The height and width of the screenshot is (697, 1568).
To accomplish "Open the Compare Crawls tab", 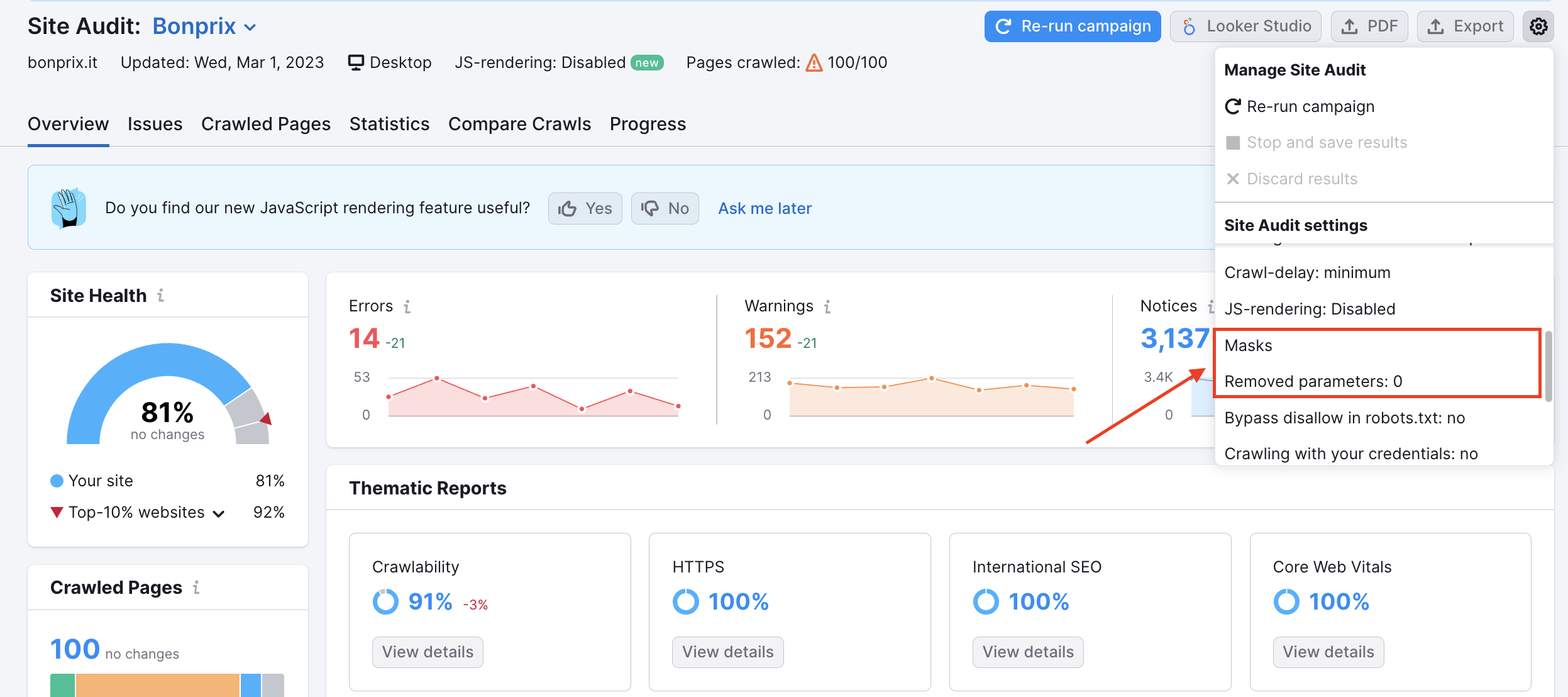I will point(519,124).
